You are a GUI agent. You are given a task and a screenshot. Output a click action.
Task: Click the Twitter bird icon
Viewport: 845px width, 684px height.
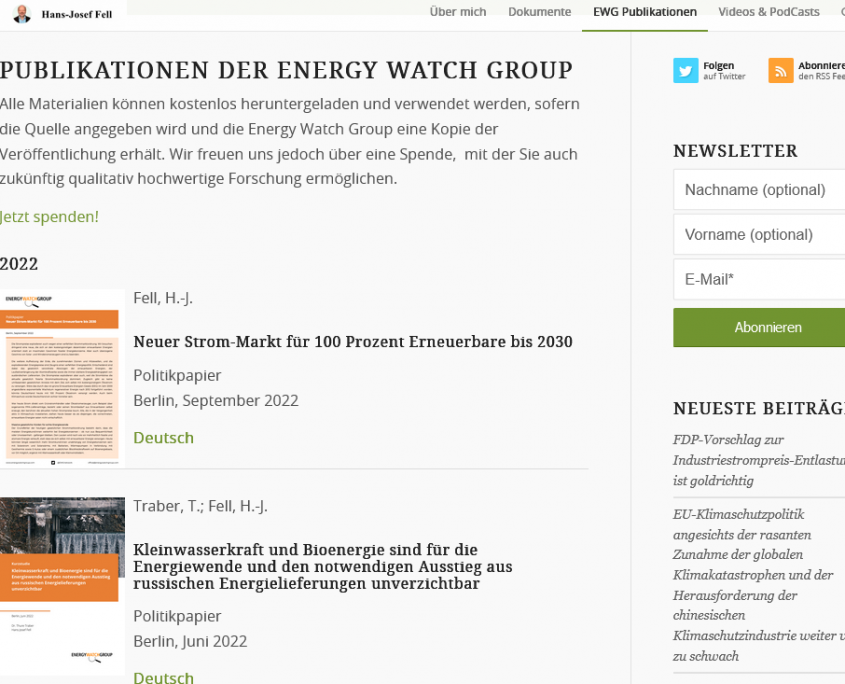click(x=685, y=70)
